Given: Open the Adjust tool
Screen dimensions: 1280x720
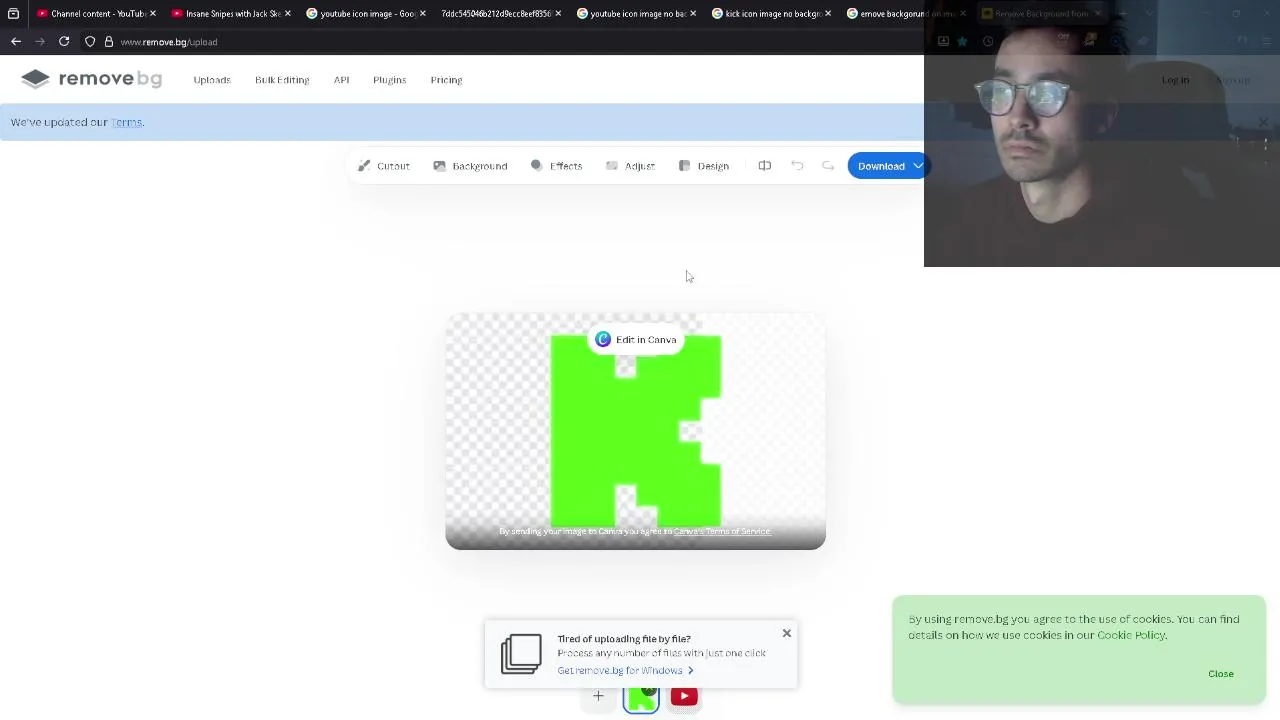Looking at the screenshot, I should pos(630,166).
